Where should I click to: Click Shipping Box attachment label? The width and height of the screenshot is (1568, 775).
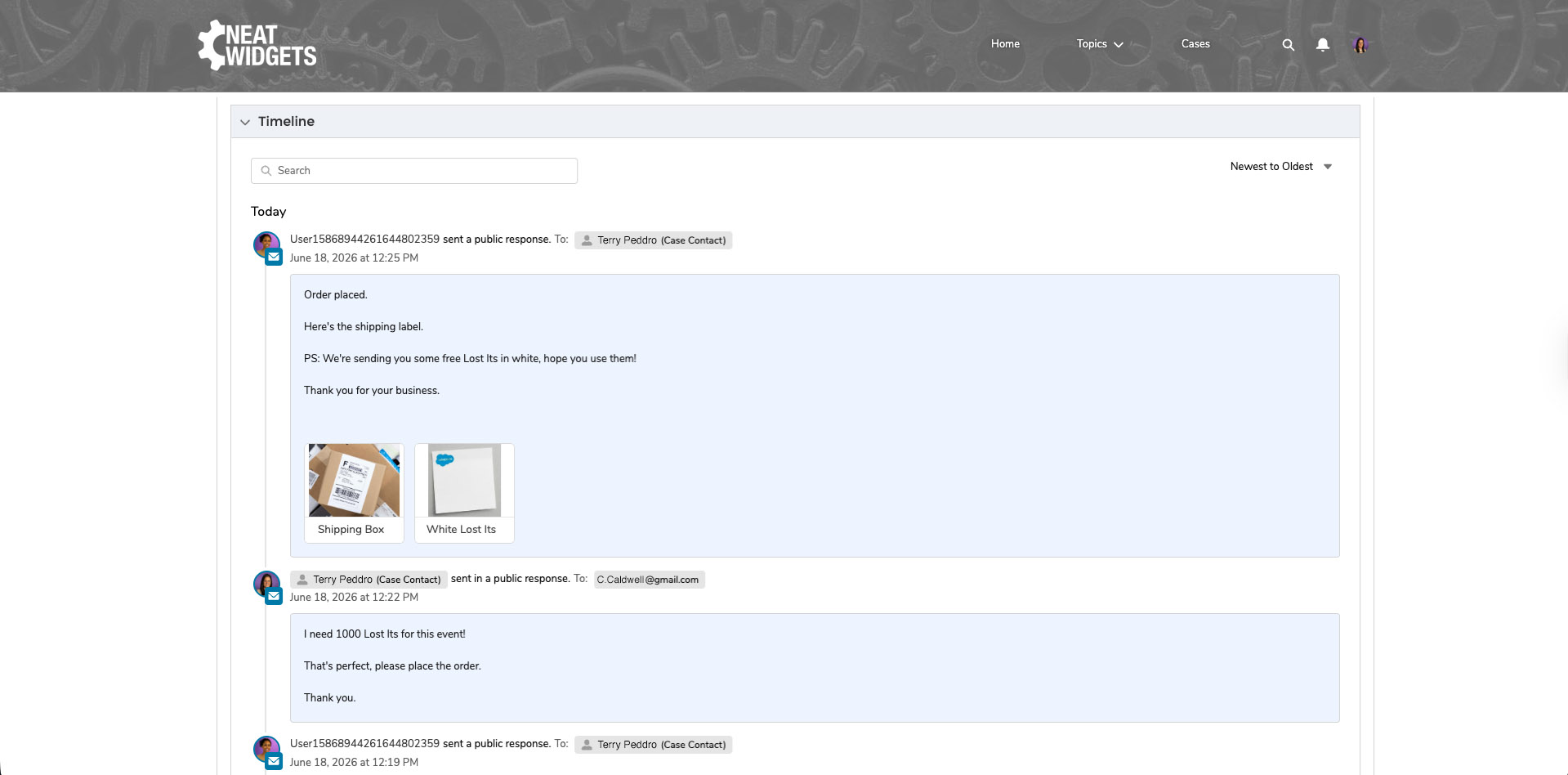[x=351, y=530]
